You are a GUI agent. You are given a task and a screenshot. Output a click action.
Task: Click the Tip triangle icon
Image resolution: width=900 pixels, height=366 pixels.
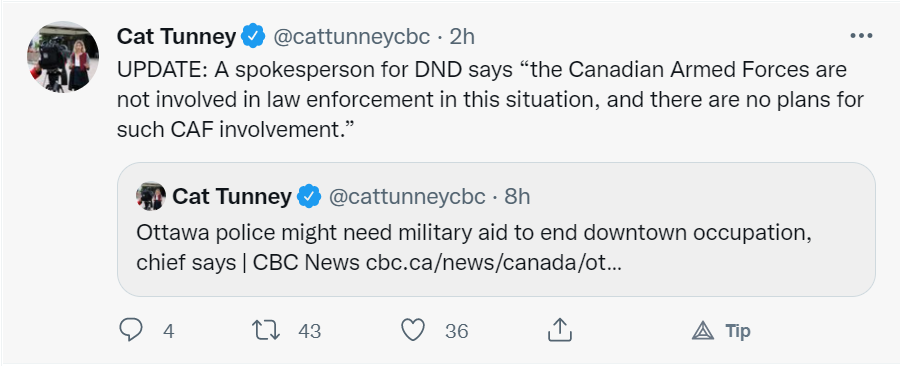point(703,331)
